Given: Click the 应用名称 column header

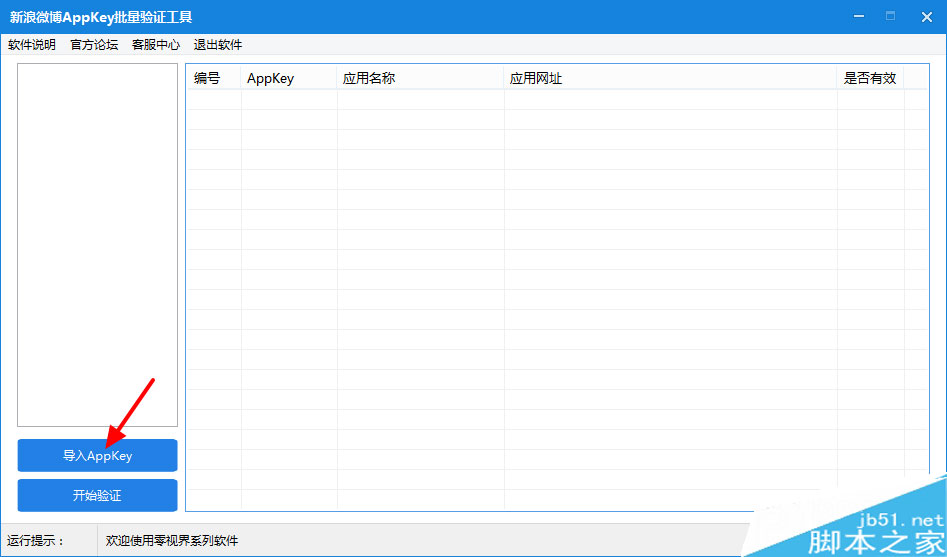Looking at the screenshot, I should (420, 78).
